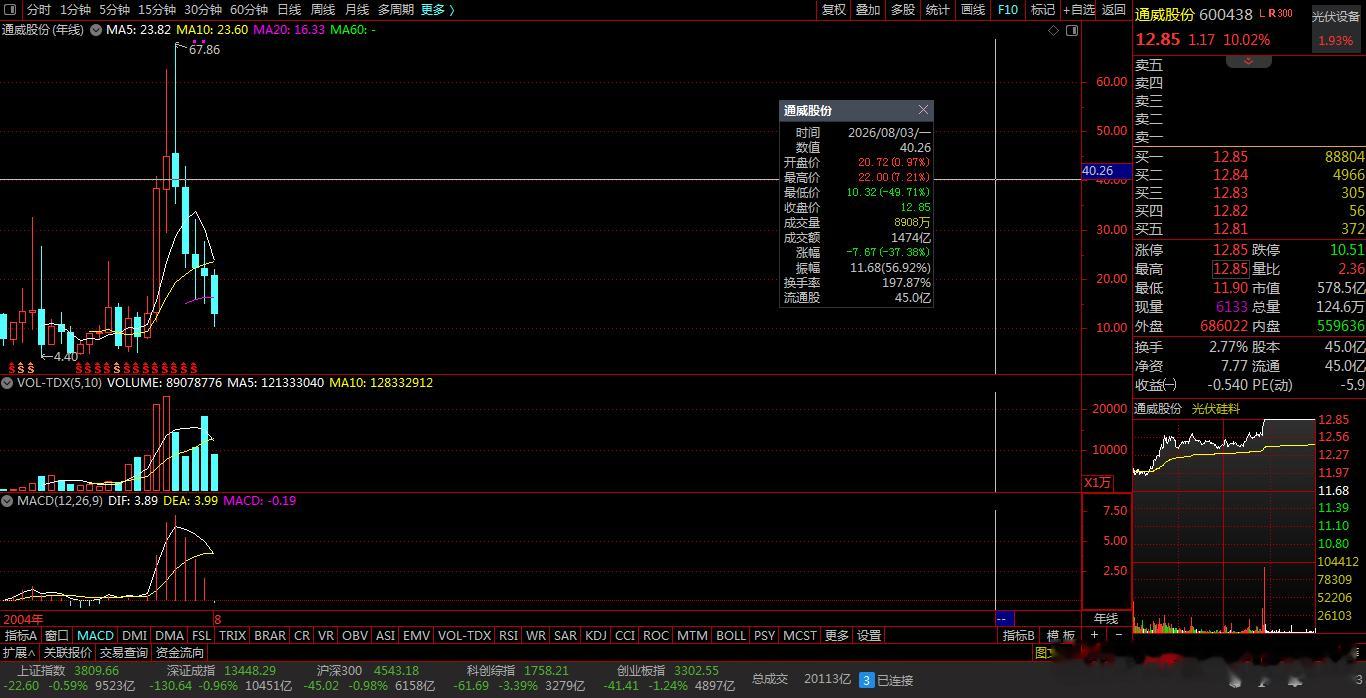Click the 叠加 overlay toolbar button
Screen dimensions: 1366x698
click(868, 9)
